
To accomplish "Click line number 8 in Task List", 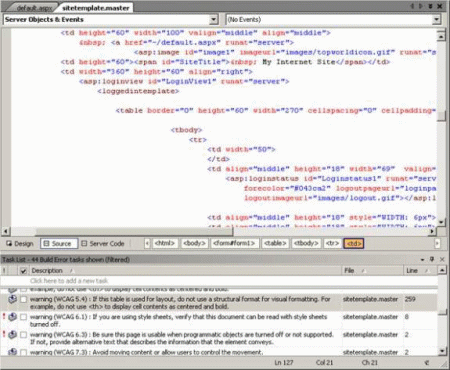I will click(407, 317).
